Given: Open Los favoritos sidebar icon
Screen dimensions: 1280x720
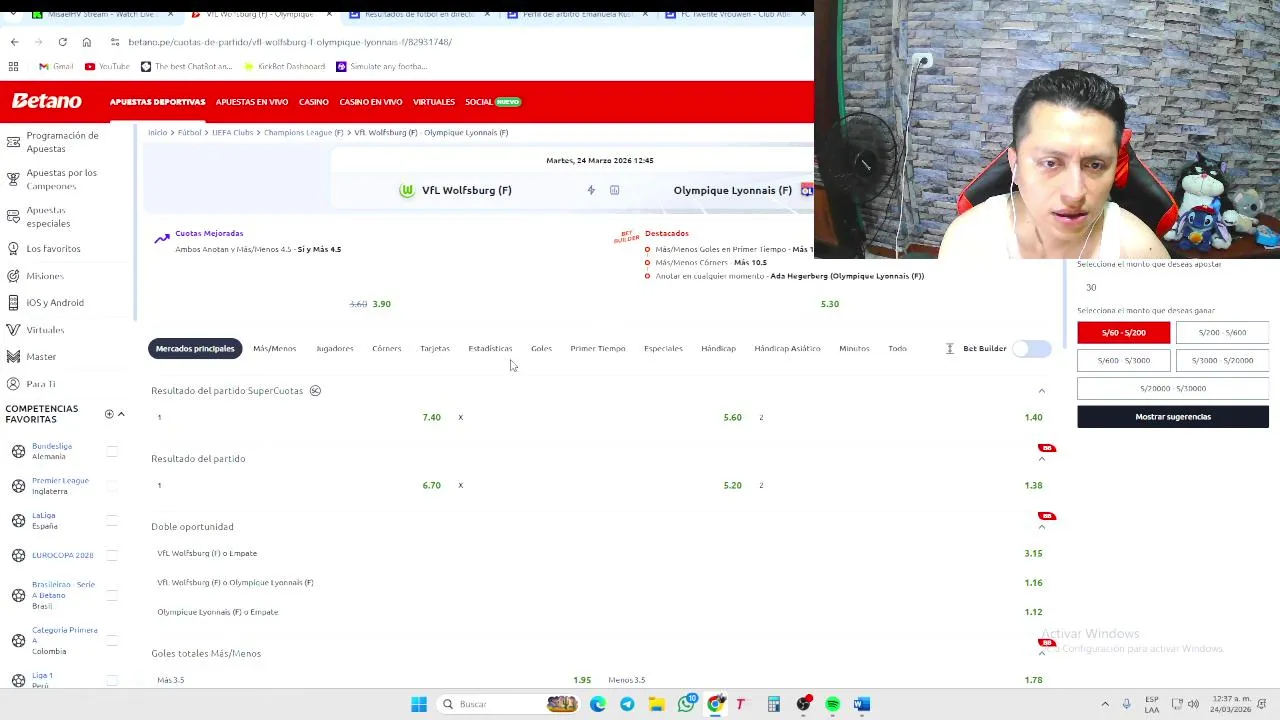Looking at the screenshot, I should tap(13, 248).
